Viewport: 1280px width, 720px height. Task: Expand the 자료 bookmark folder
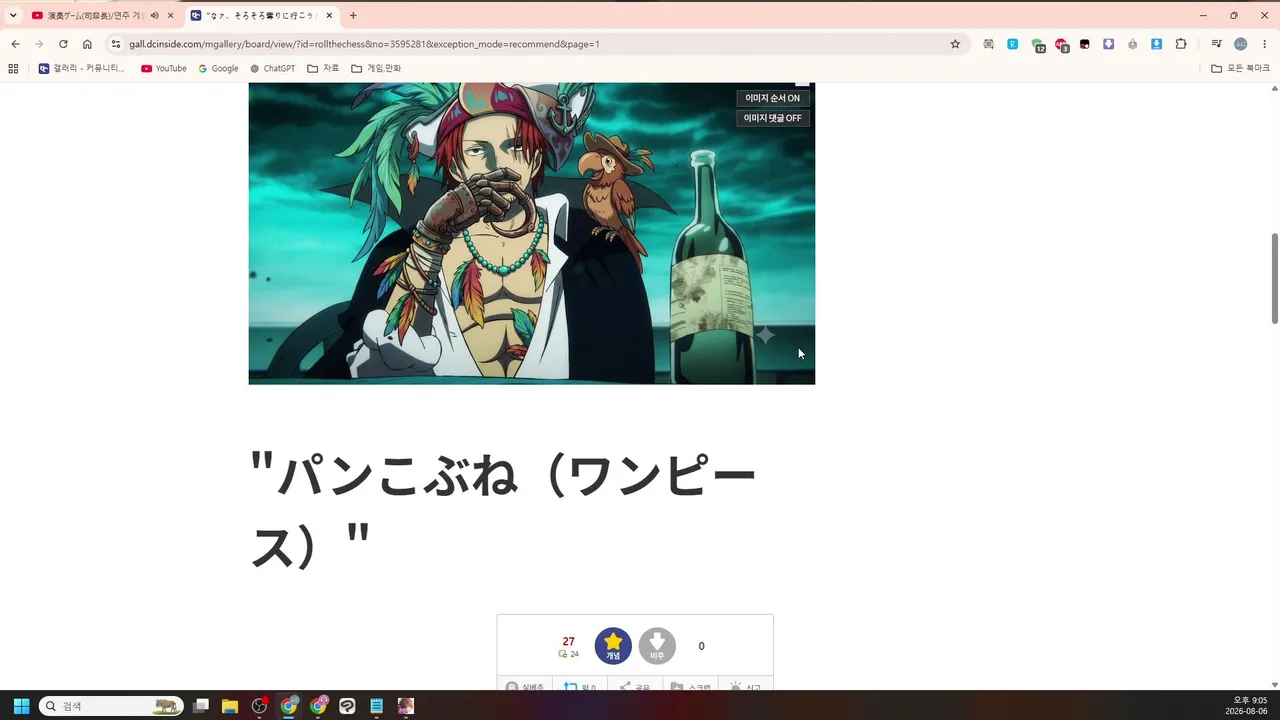pos(323,68)
